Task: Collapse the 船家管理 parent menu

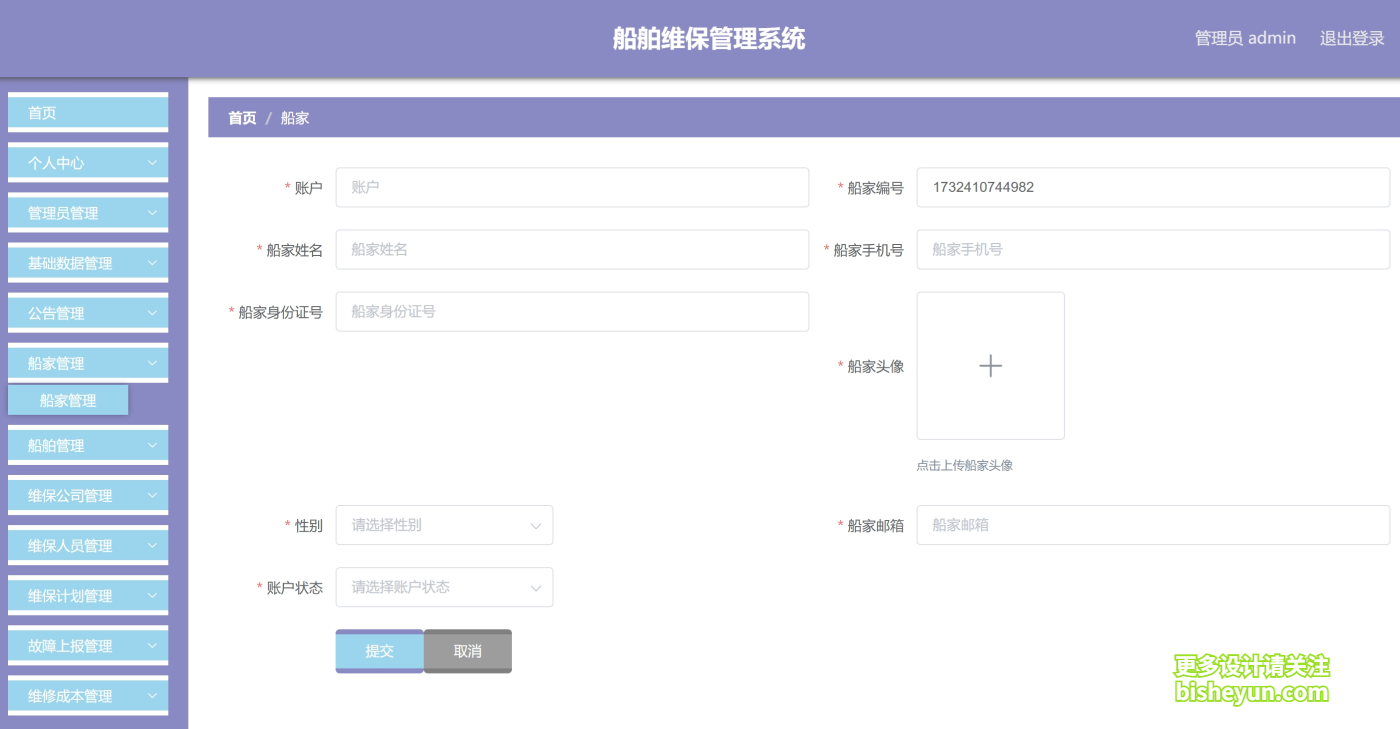Action: [x=88, y=363]
